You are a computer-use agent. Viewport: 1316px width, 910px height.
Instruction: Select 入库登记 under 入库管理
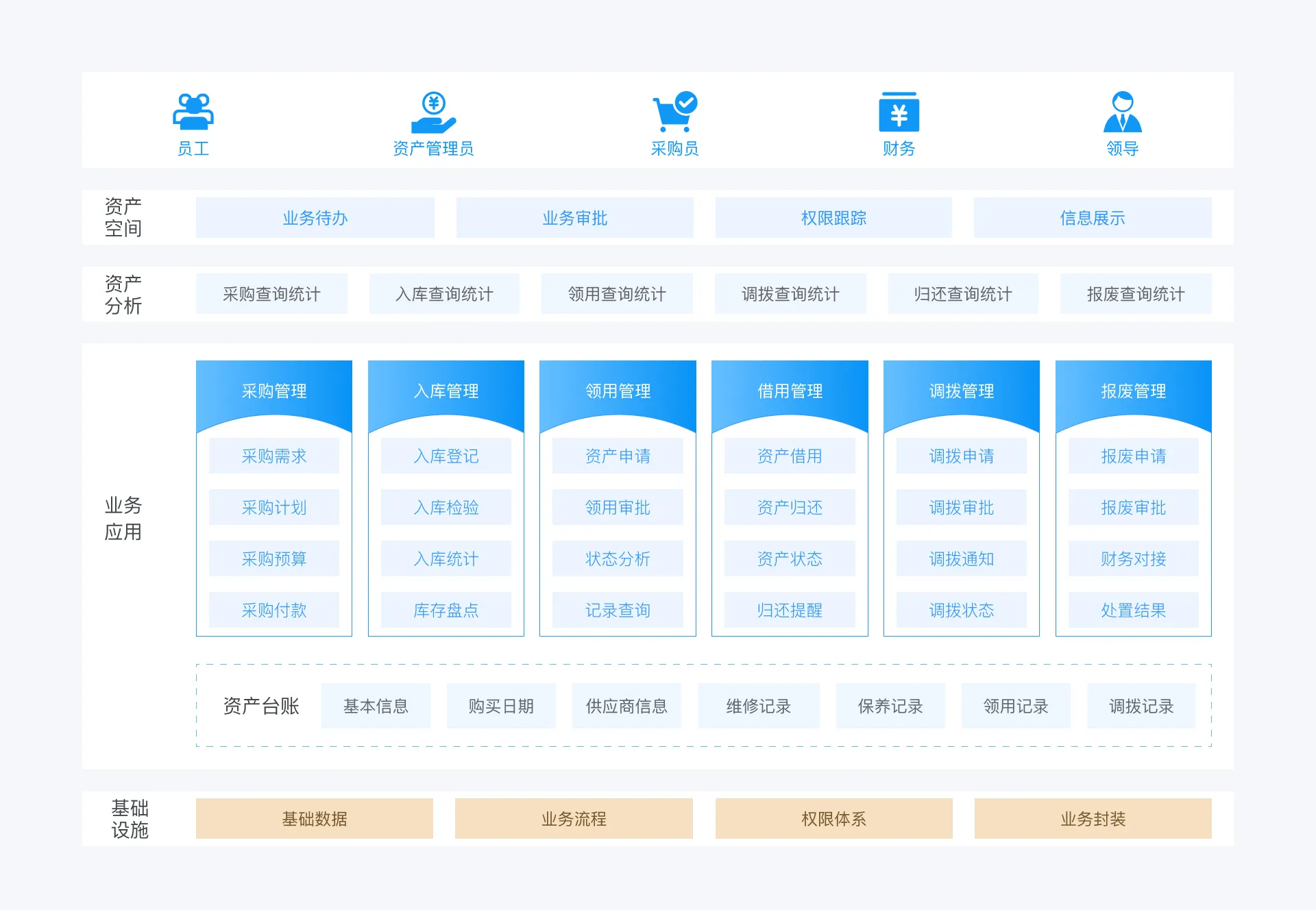coord(446,456)
